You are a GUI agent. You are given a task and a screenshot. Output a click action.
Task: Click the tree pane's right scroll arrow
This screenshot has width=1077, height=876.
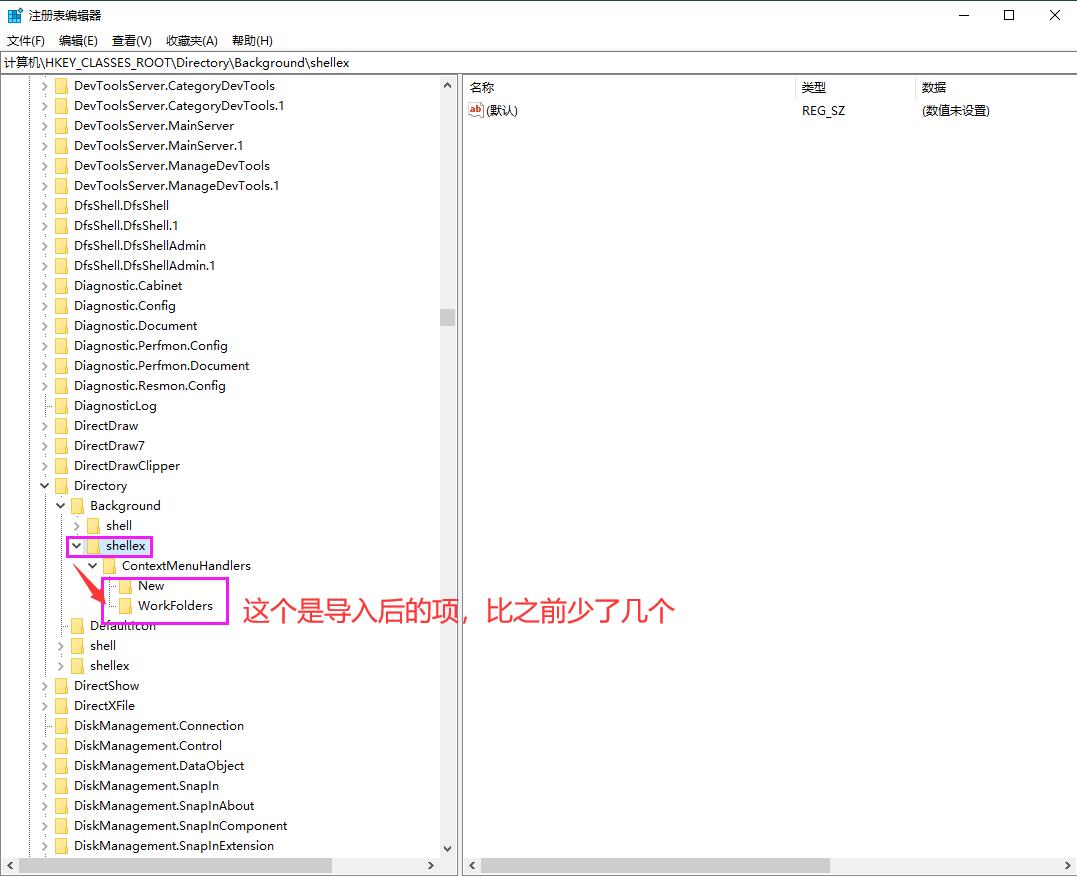[x=431, y=866]
